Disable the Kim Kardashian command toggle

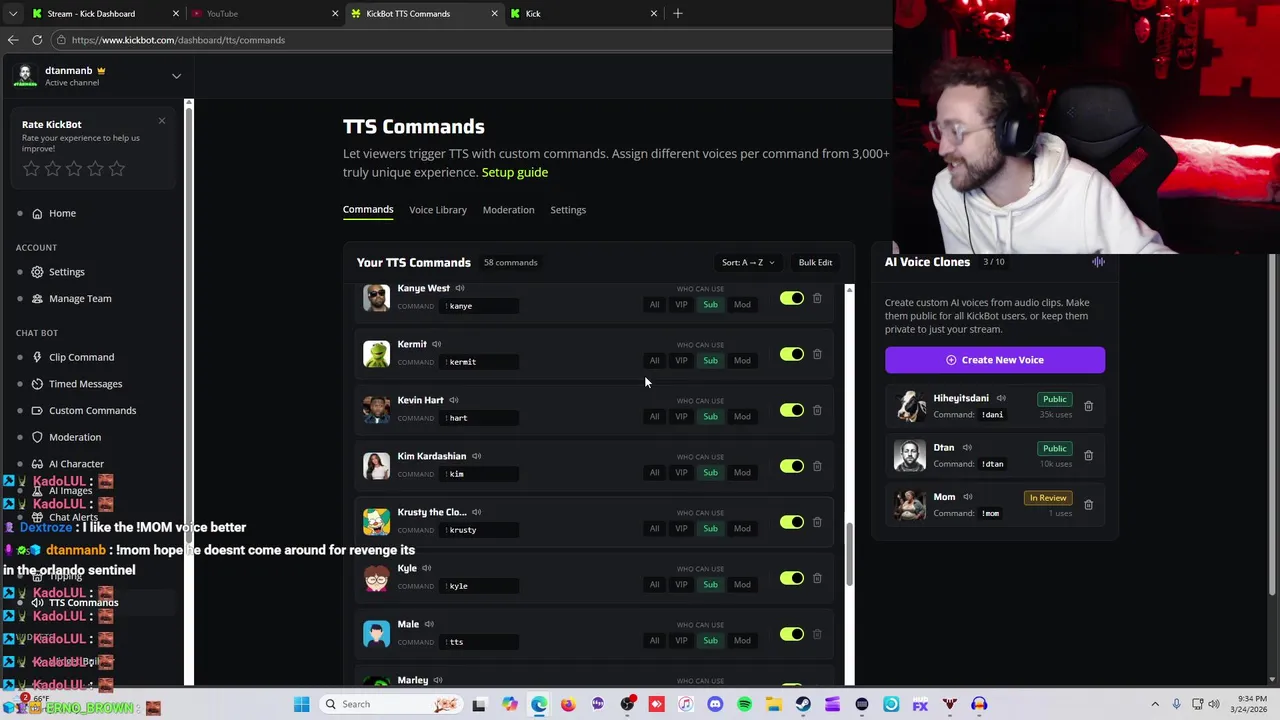(x=792, y=466)
